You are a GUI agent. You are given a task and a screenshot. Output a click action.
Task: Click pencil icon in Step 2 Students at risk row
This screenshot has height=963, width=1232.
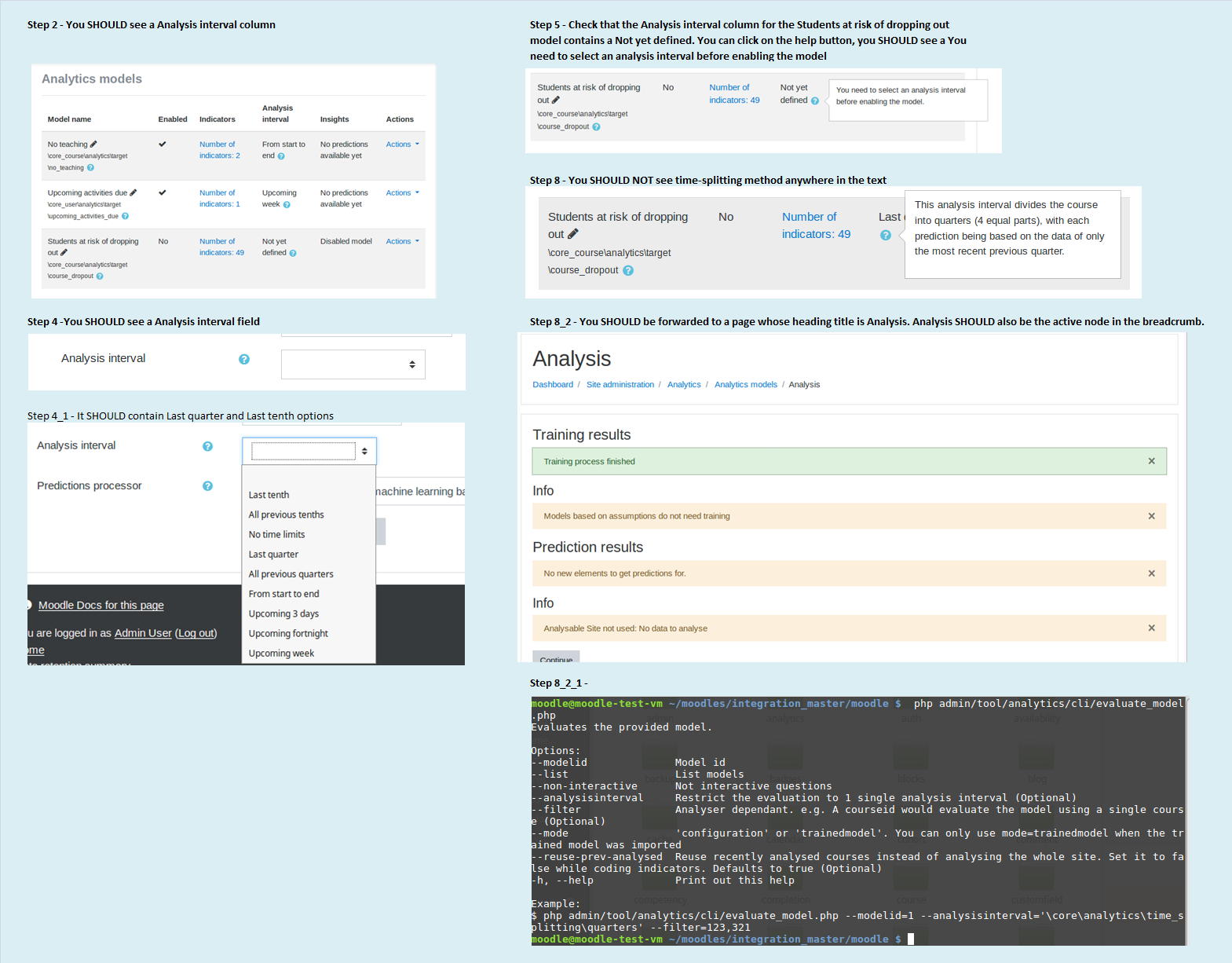(x=64, y=252)
